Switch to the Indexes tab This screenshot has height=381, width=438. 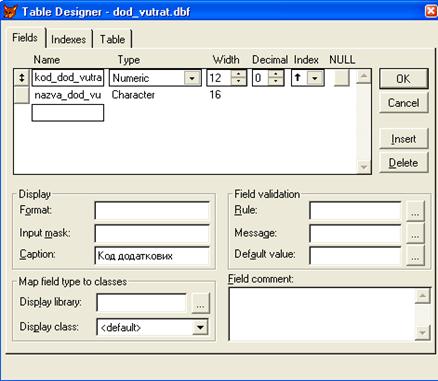(x=69, y=39)
